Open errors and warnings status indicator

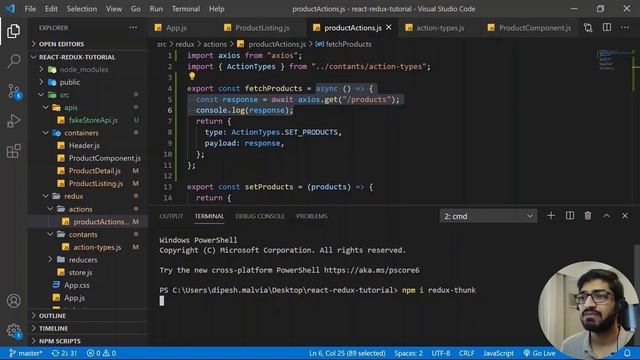coord(101,353)
